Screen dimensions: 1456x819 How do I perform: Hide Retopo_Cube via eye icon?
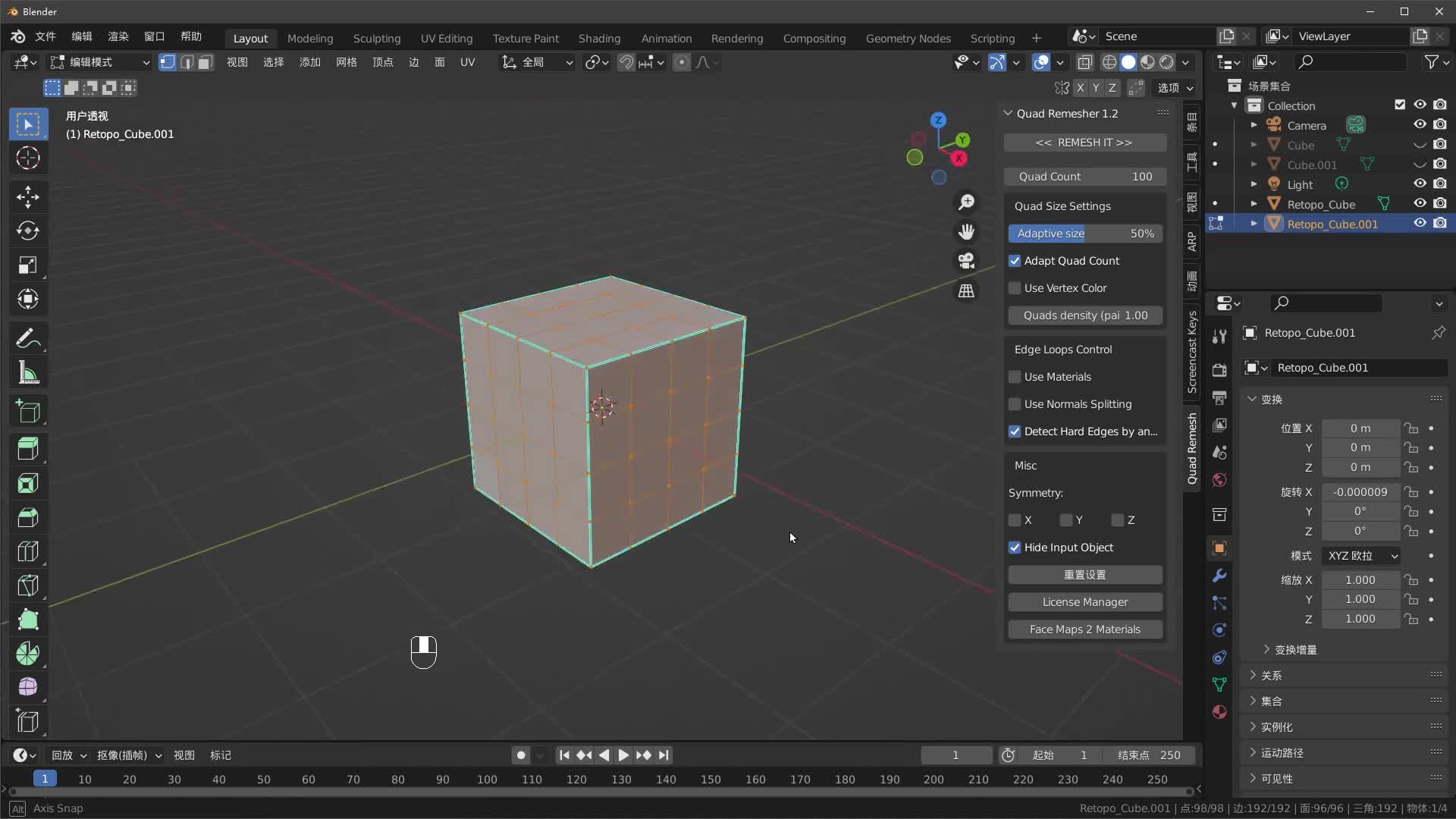[x=1420, y=203]
